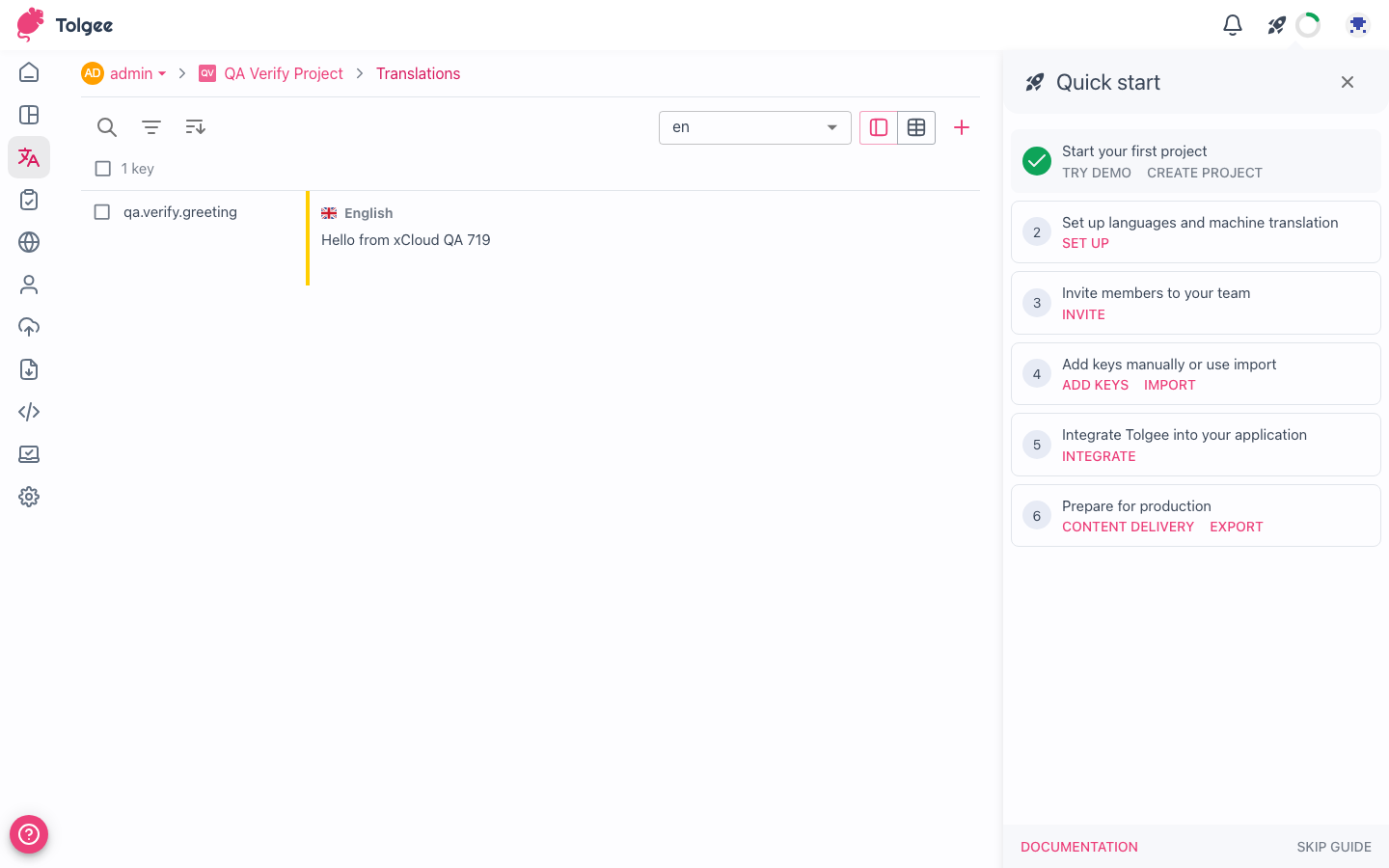Click CONTENT DELIVERY in quick start
The width and height of the screenshot is (1389, 868).
click(1128, 527)
